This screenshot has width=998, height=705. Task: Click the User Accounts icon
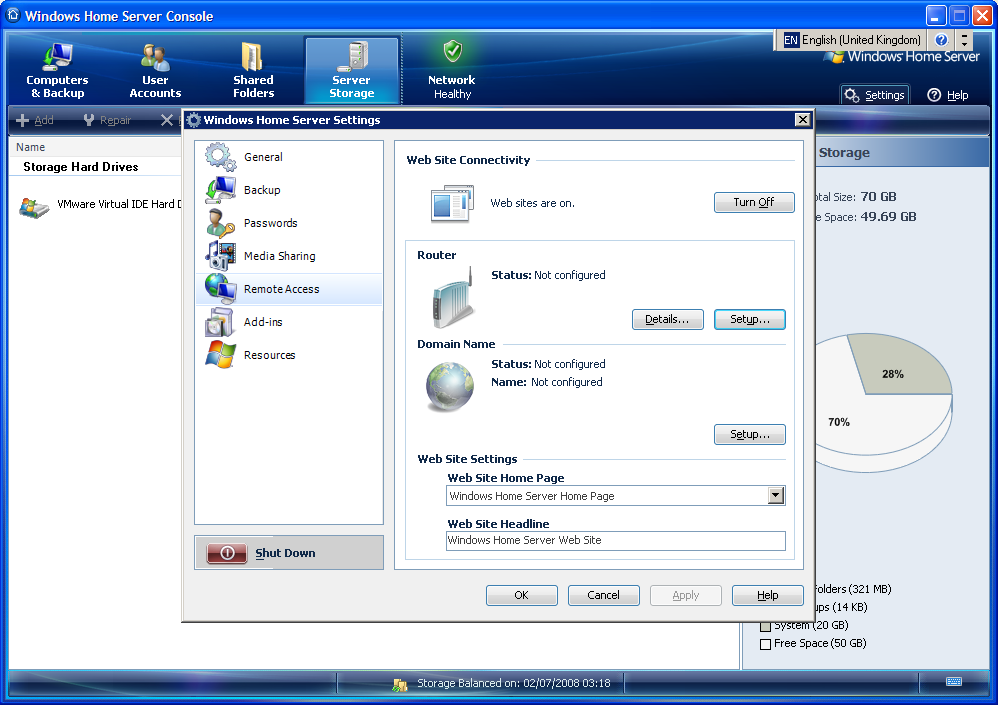tap(155, 56)
